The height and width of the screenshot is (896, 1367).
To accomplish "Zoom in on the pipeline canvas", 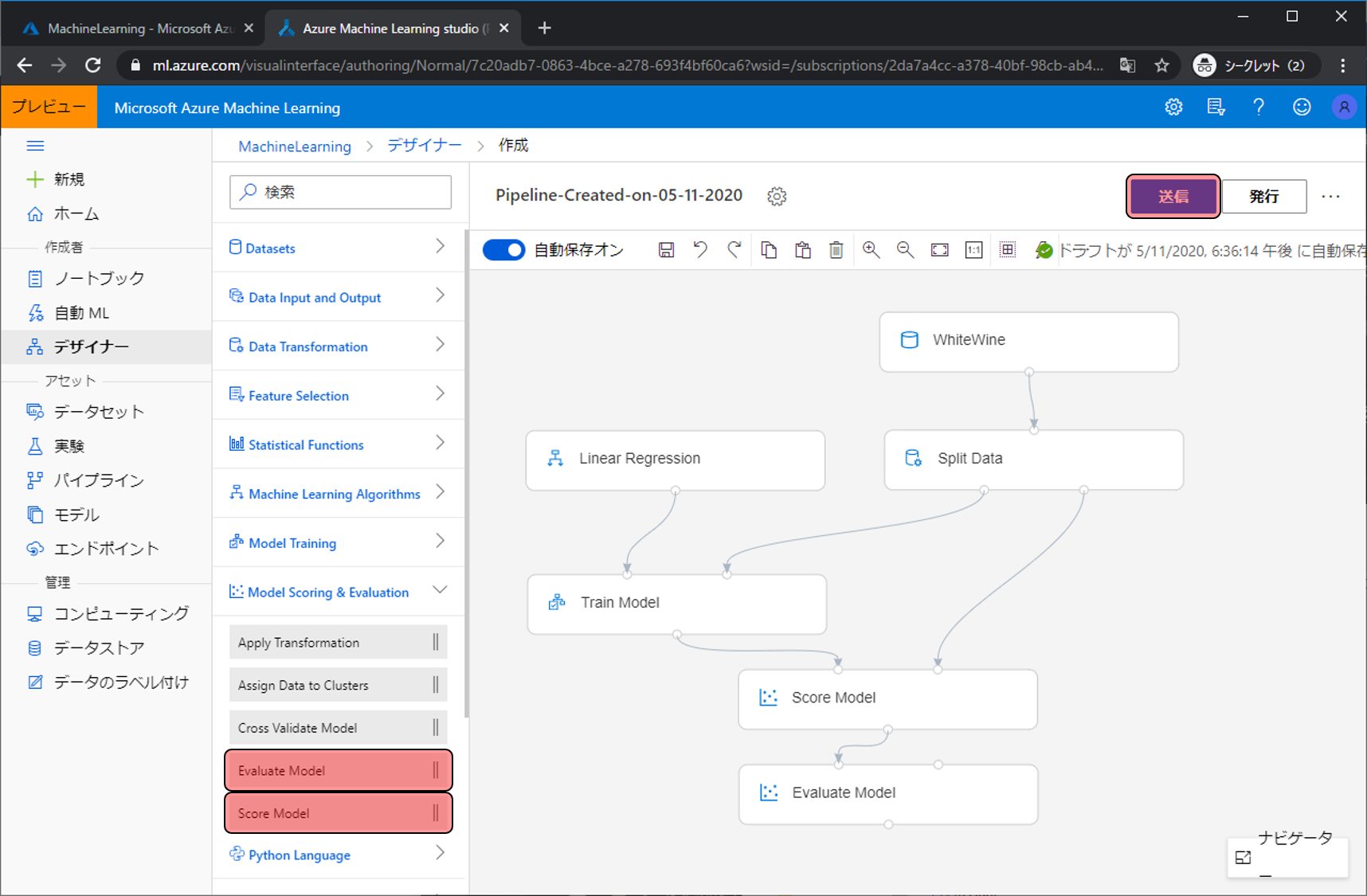I will click(x=871, y=250).
